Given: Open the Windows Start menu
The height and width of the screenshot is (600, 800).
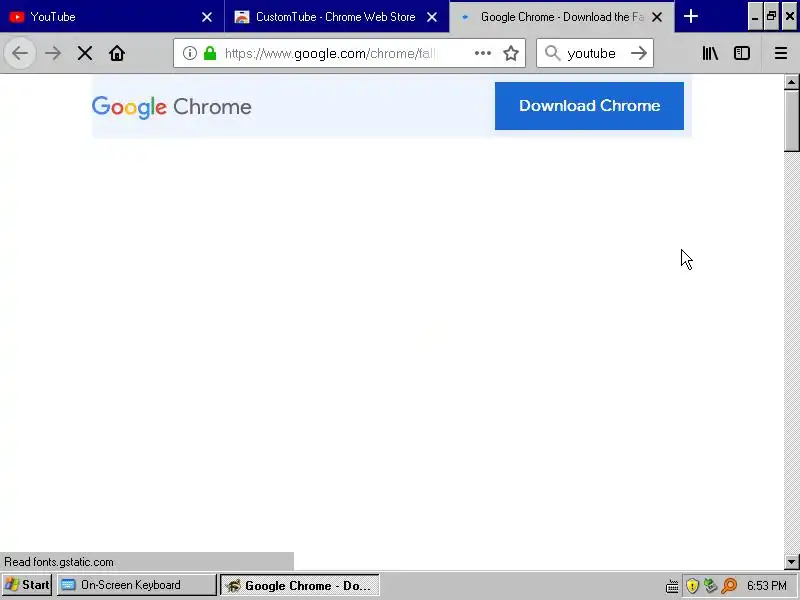Looking at the screenshot, I should (27, 585).
